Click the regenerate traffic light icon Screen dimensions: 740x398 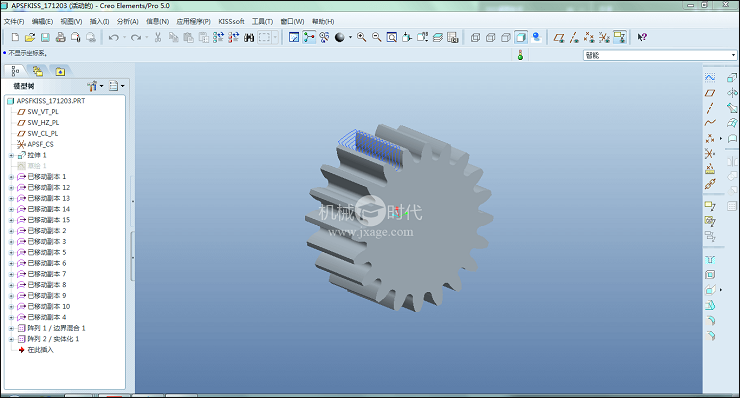(520, 55)
